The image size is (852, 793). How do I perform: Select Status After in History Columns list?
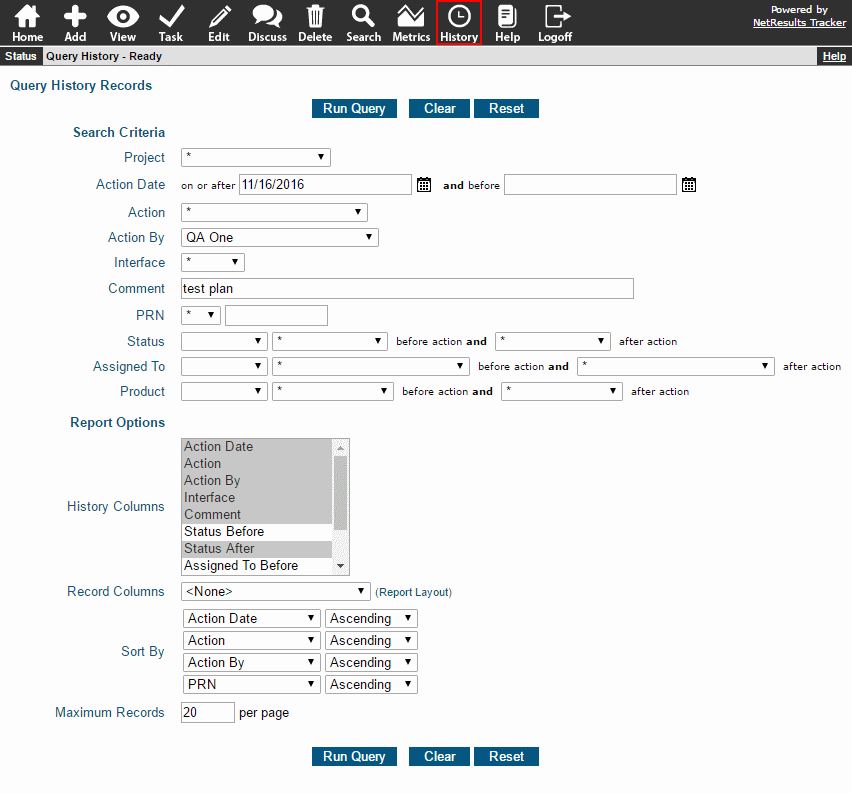click(257, 548)
